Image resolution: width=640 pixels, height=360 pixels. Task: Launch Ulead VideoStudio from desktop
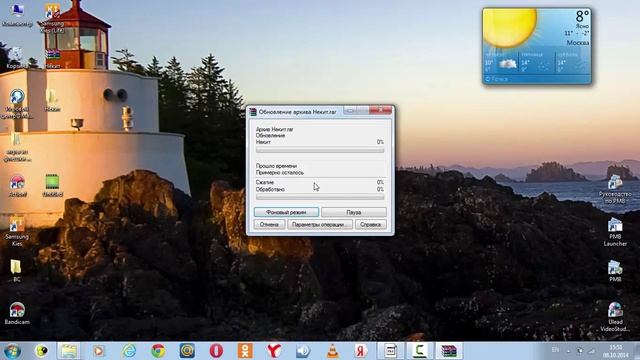point(615,317)
